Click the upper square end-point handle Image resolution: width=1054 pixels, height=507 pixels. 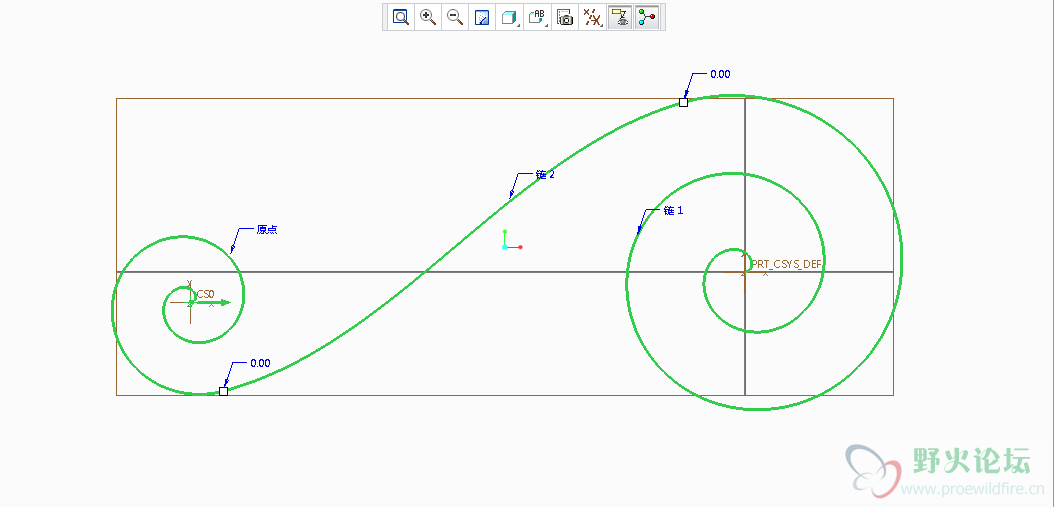click(684, 102)
